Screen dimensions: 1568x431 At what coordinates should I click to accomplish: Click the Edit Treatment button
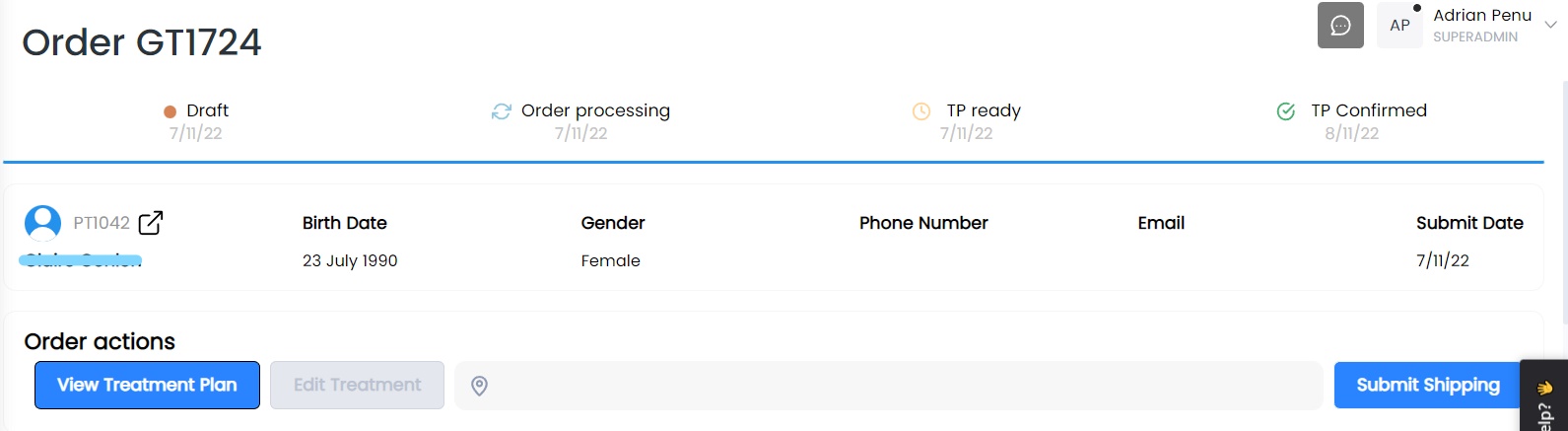click(x=357, y=385)
